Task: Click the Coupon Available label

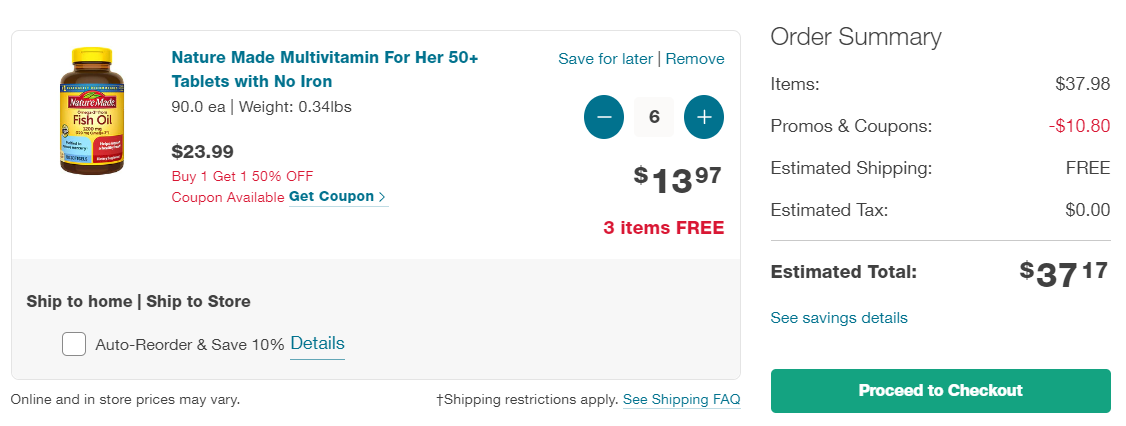Action: (x=228, y=198)
